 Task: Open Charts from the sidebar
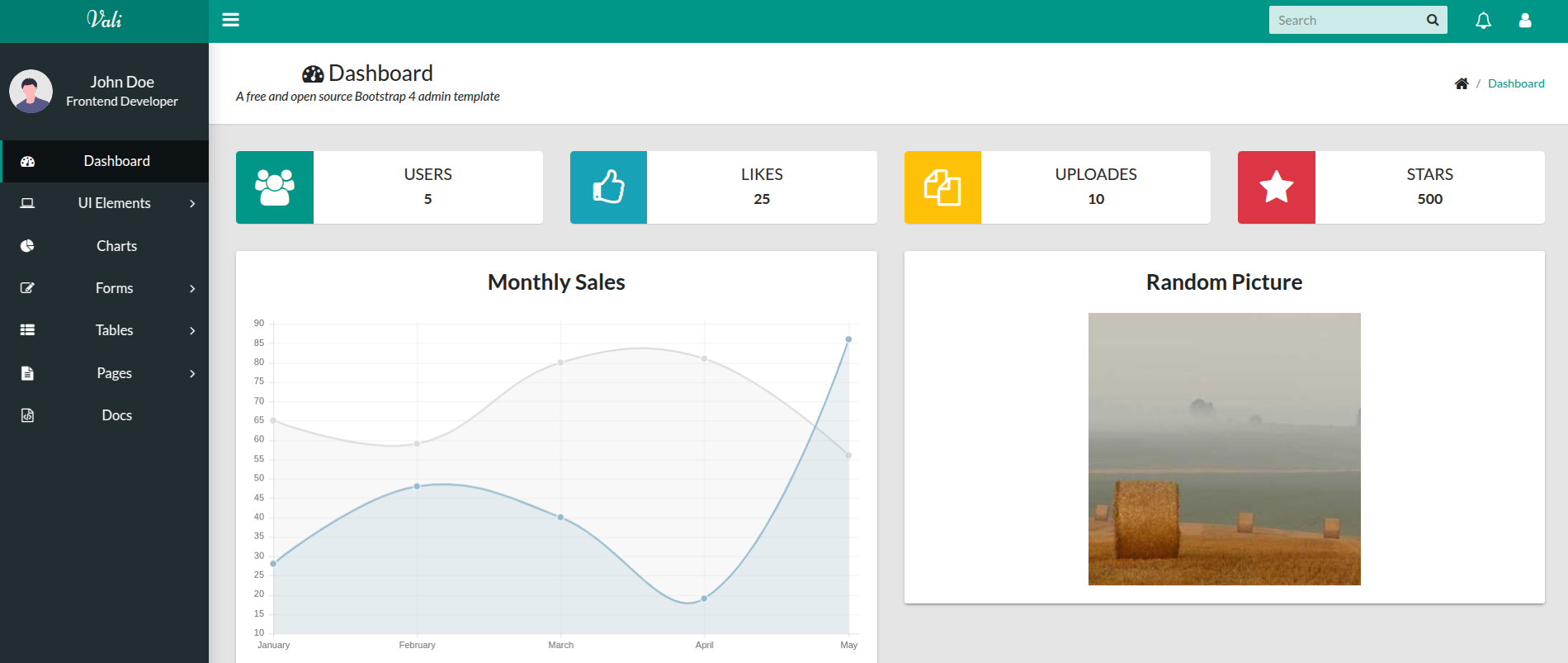click(x=116, y=246)
